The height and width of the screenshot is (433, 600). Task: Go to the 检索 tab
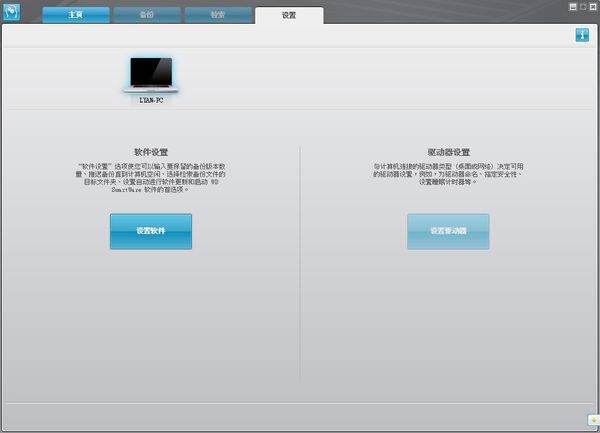[217, 15]
